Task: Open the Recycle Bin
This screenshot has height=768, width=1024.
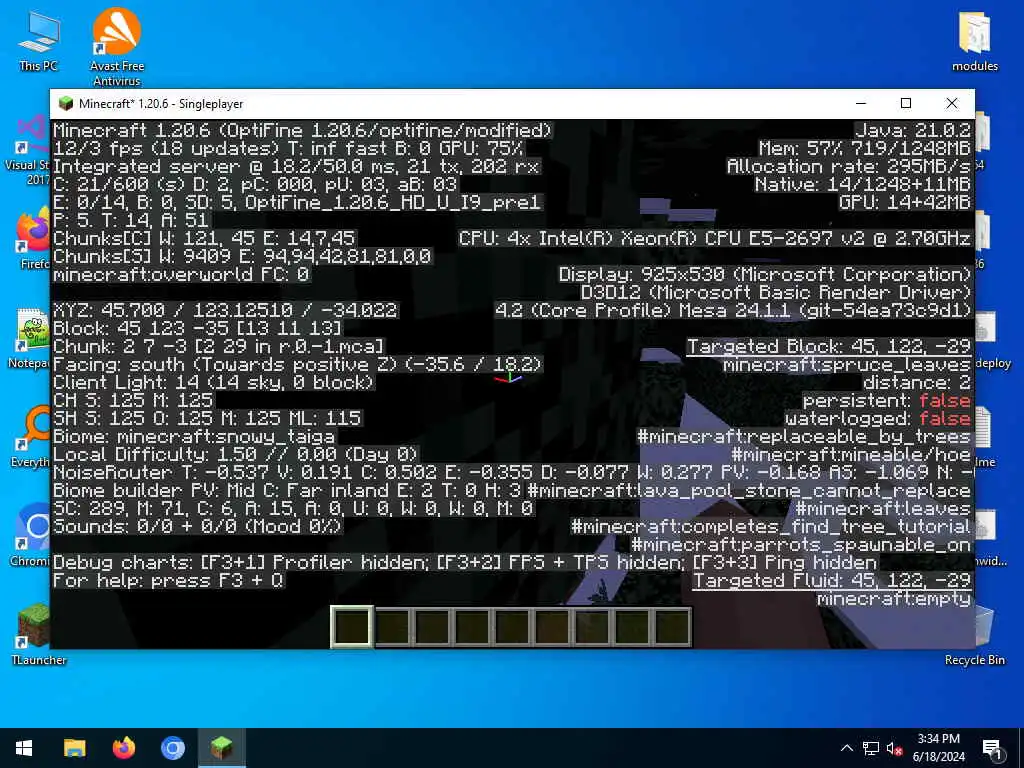Action: click(974, 633)
